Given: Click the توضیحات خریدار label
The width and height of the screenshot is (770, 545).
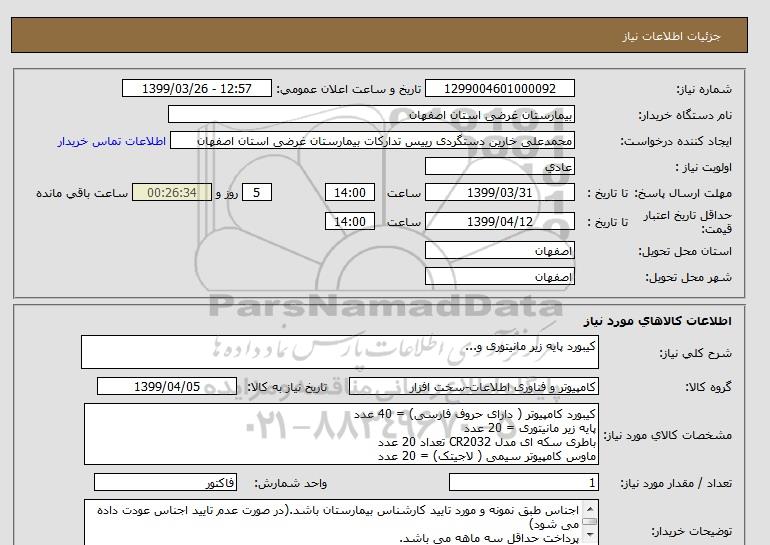Looking at the screenshot, I should (x=691, y=531).
